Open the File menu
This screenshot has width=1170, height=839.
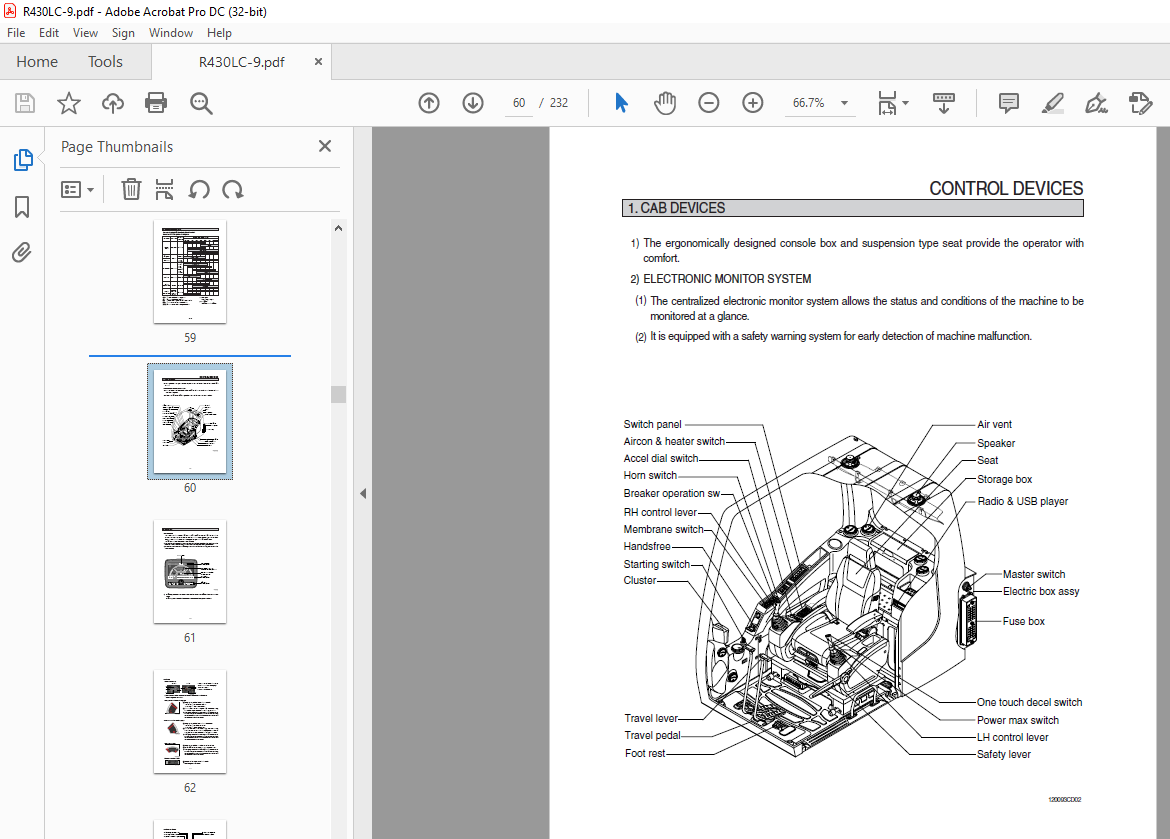click(16, 33)
